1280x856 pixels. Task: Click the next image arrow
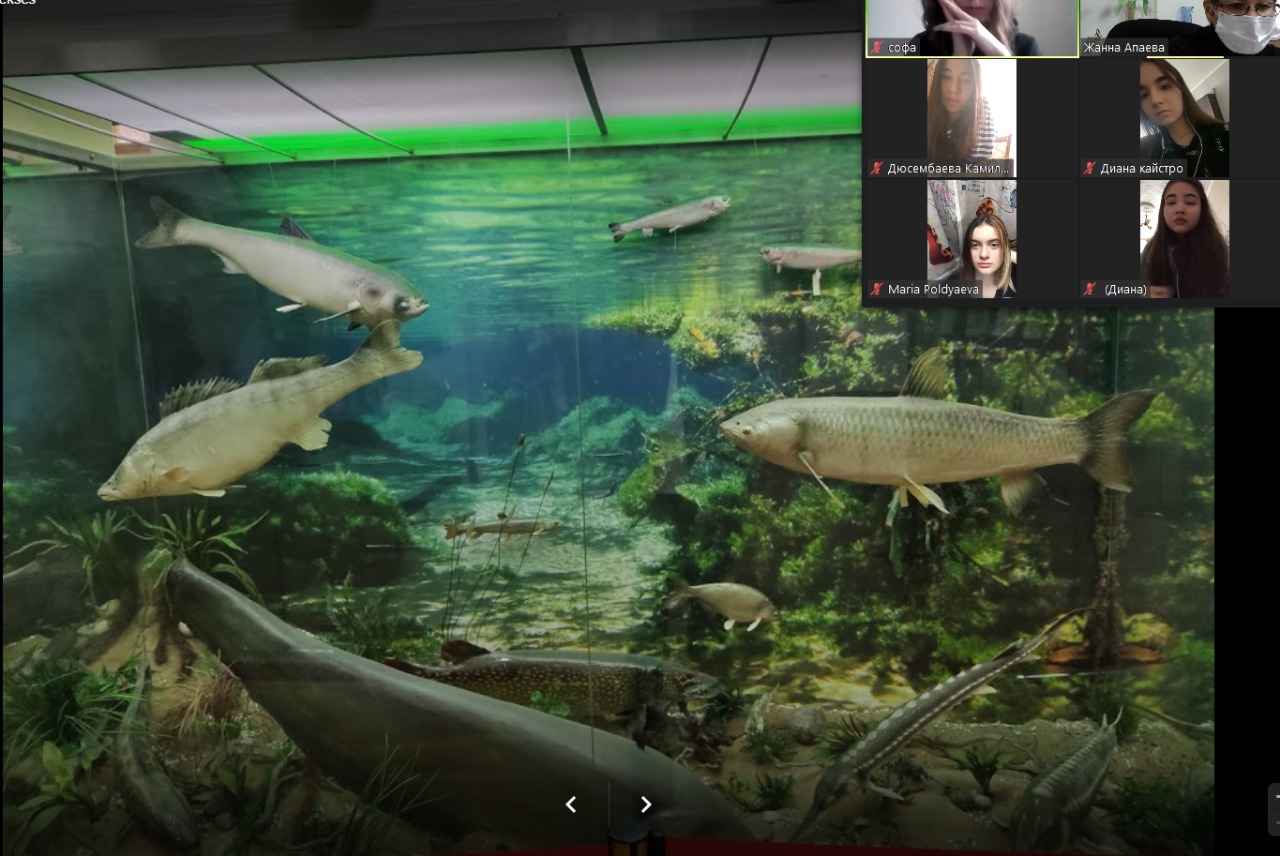click(646, 804)
